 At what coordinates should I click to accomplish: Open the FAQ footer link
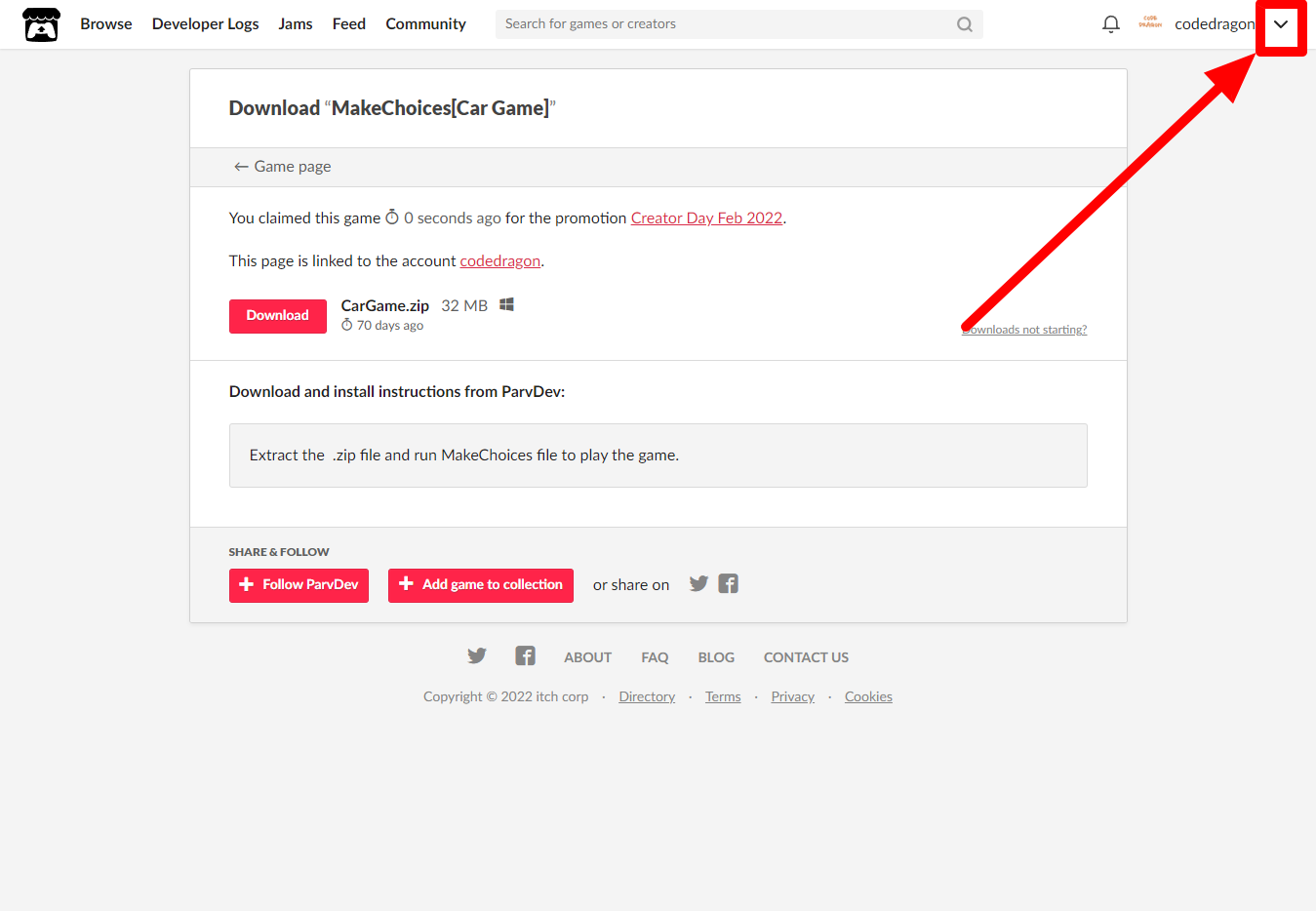point(655,657)
